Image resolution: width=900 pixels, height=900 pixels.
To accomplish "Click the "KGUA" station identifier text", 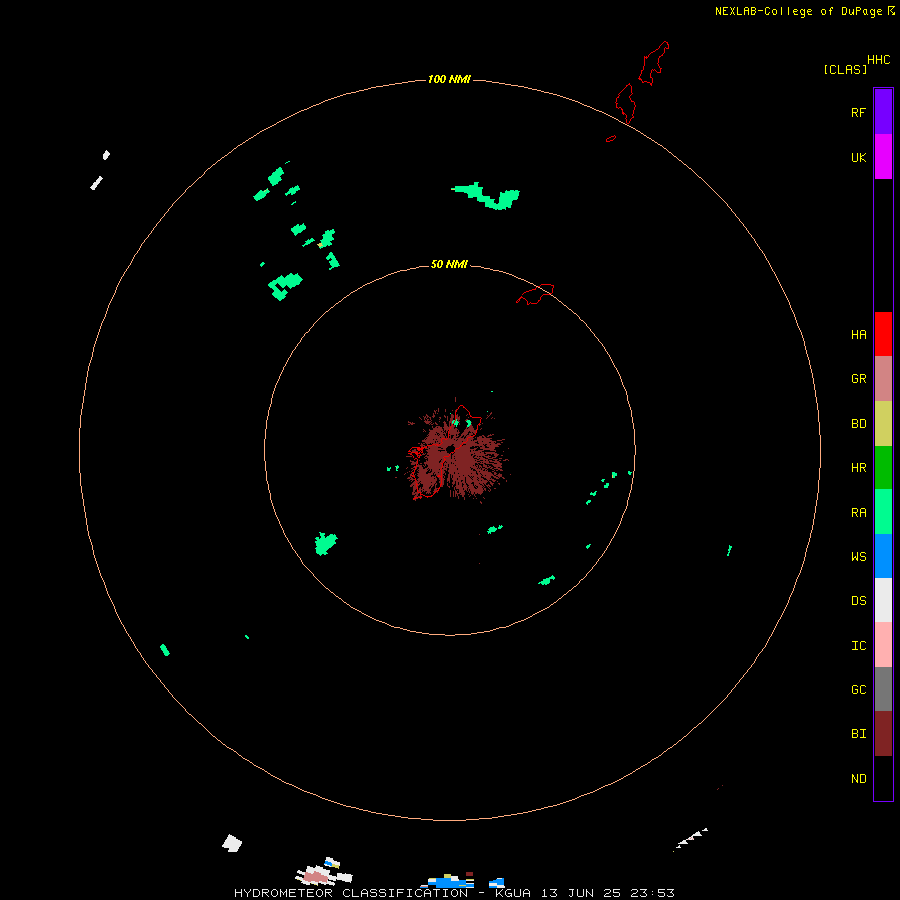I will click(513, 893).
